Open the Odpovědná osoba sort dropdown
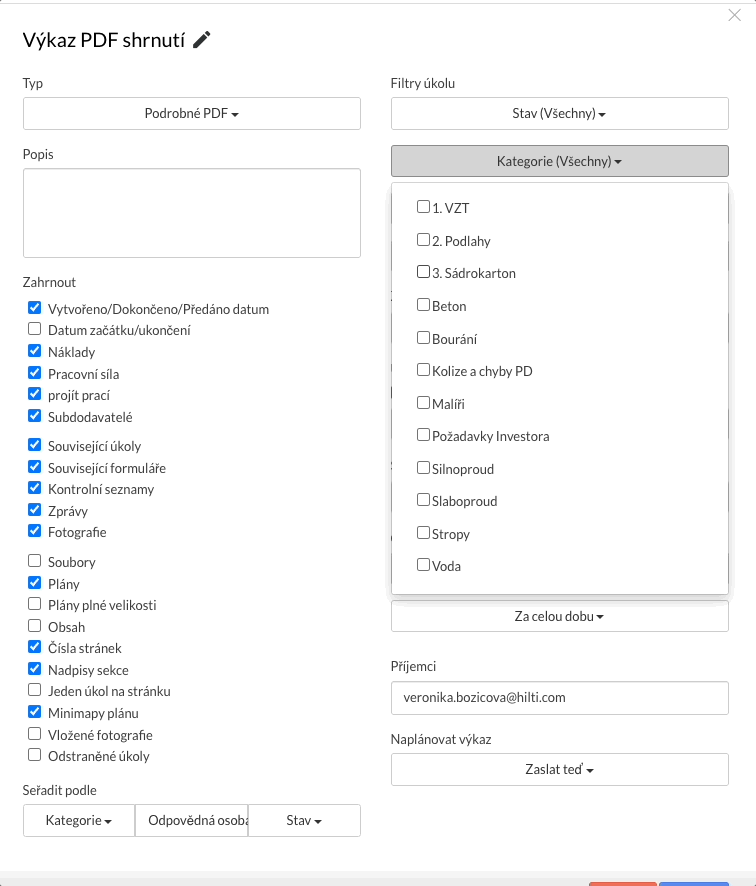 pos(192,820)
